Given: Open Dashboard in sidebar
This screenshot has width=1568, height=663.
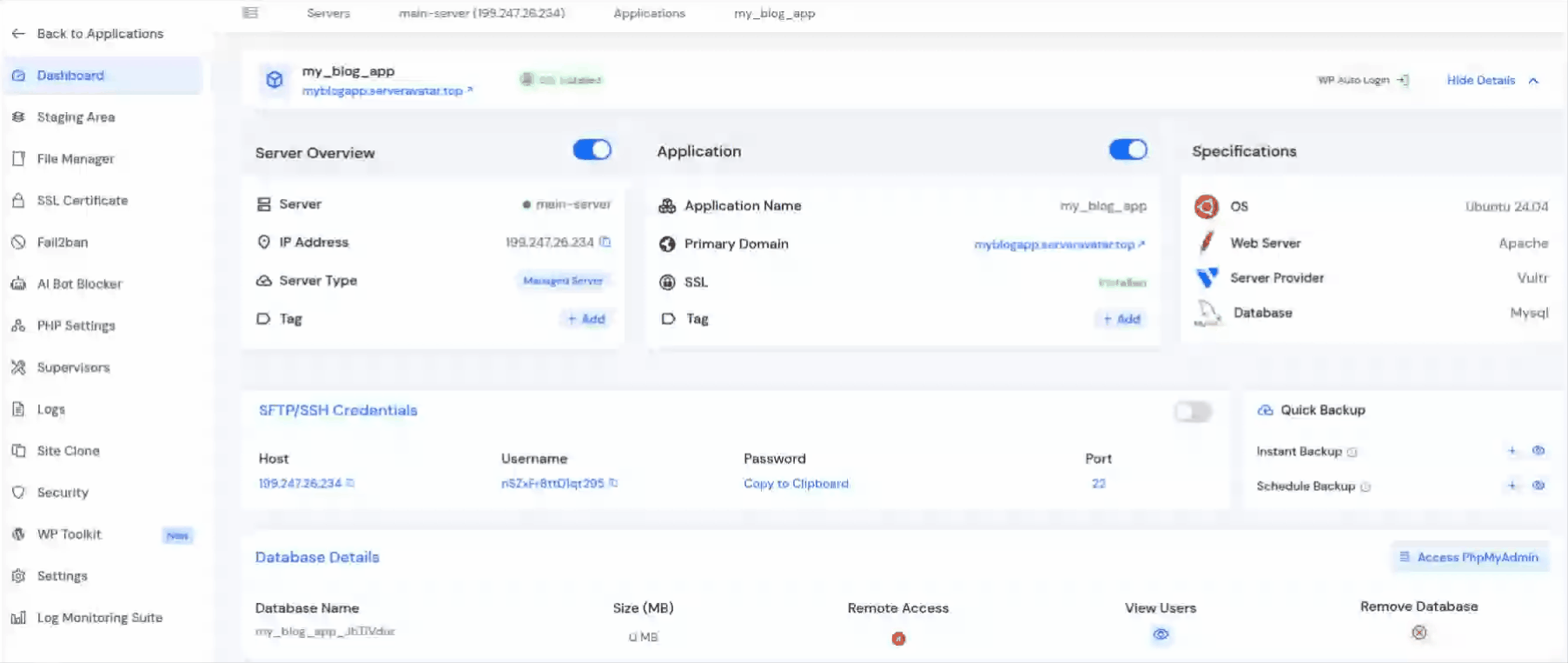Looking at the screenshot, I should coord(103,76).
